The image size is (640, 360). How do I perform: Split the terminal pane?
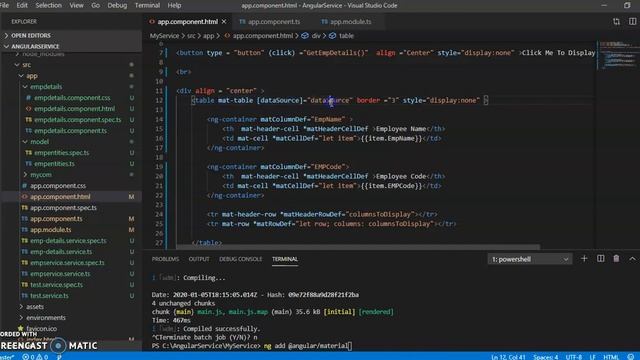[x=600, y=259]
